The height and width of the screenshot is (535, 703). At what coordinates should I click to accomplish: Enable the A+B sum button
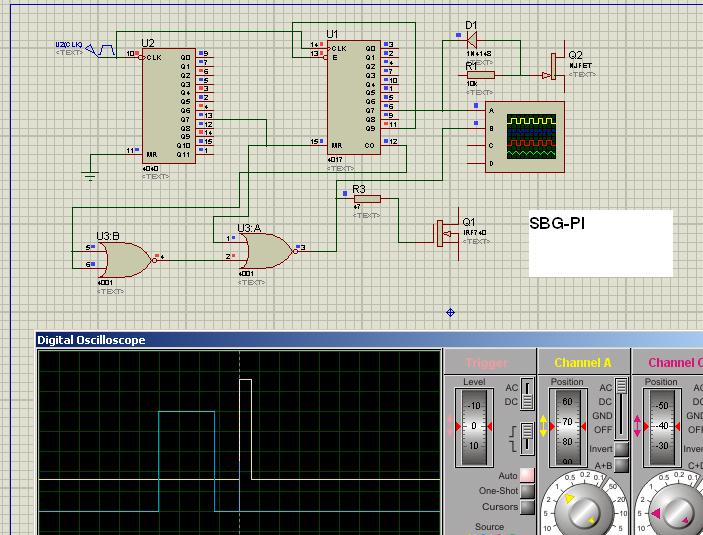(x=622, y=466)
